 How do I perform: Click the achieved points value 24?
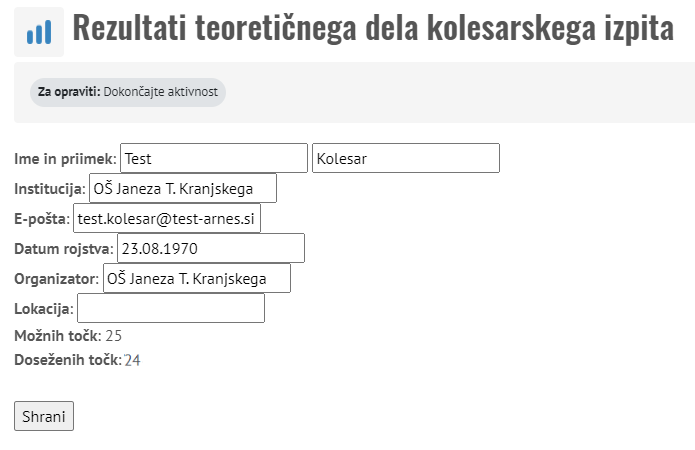pos(132,360)
